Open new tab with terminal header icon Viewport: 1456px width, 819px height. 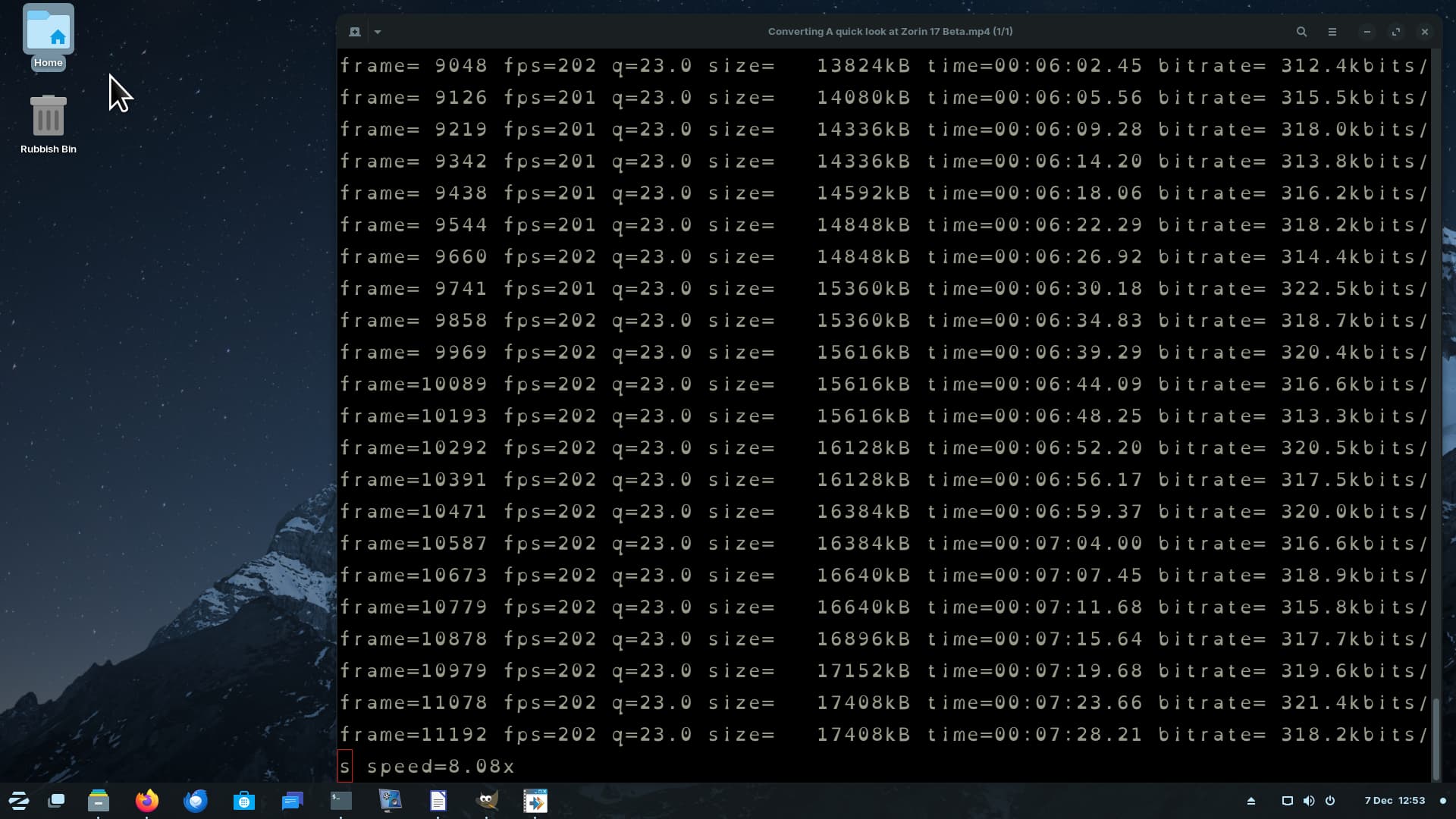point(354,32)
